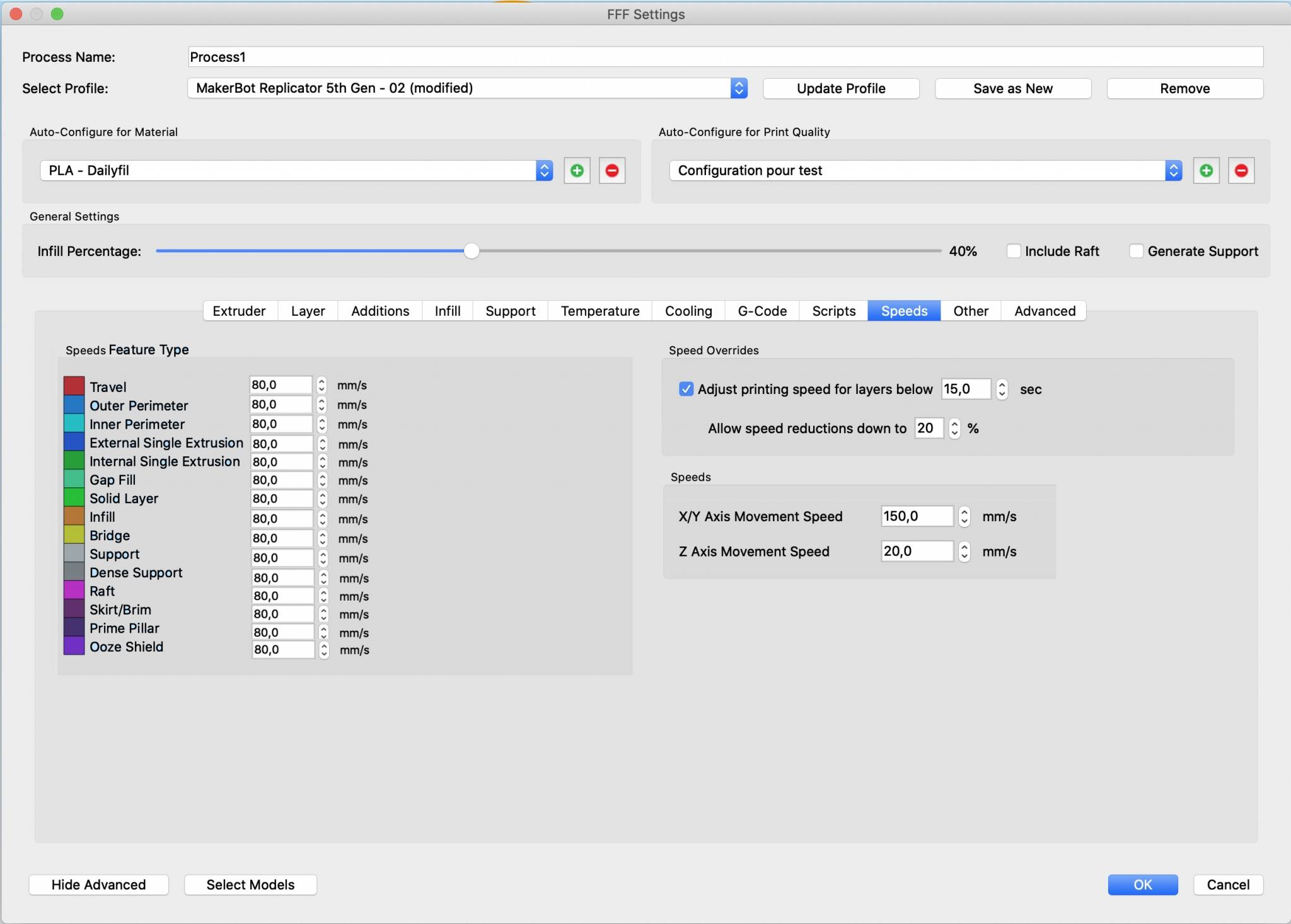Click green plus icon beside print quality

1206,170
